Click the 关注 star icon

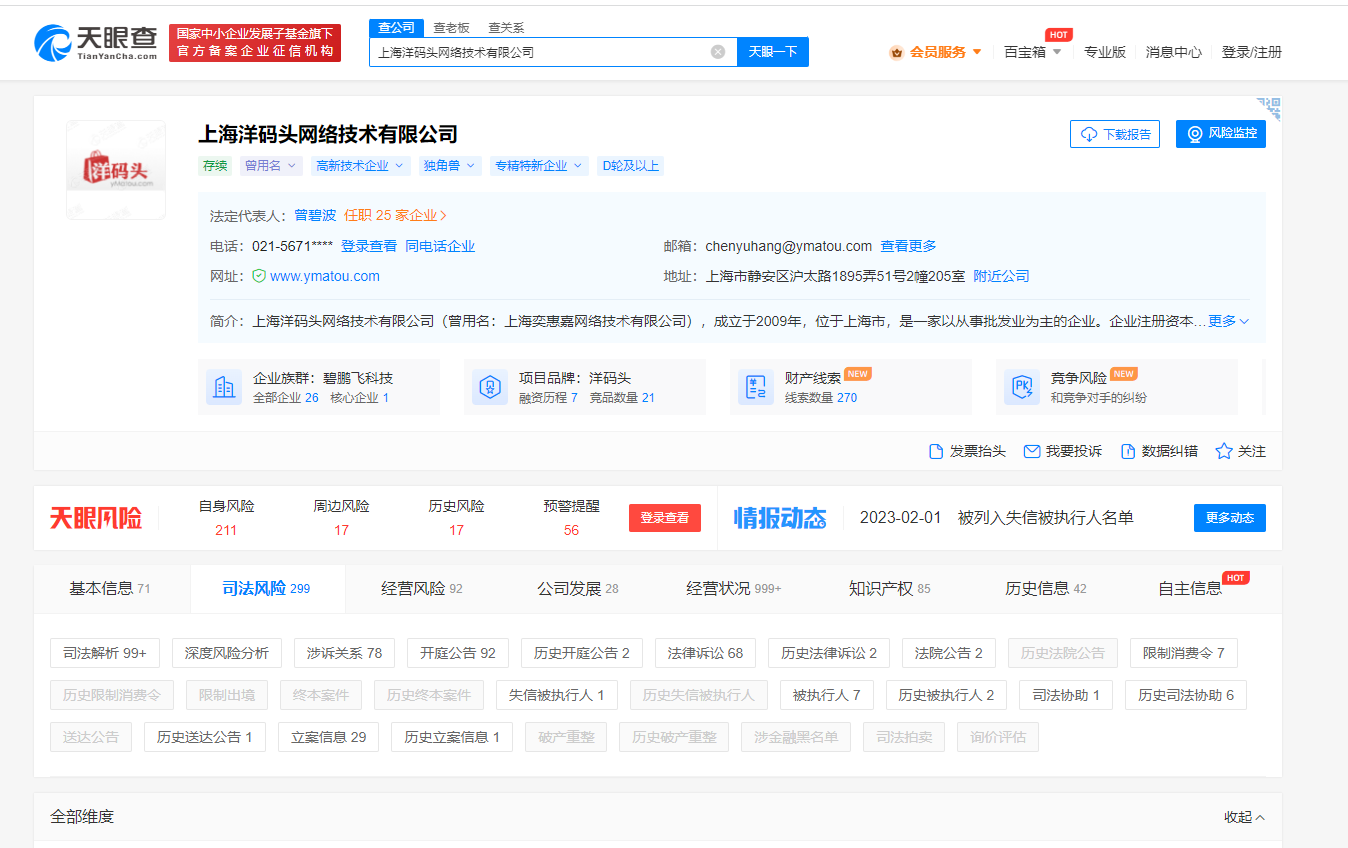(1223, 451)
